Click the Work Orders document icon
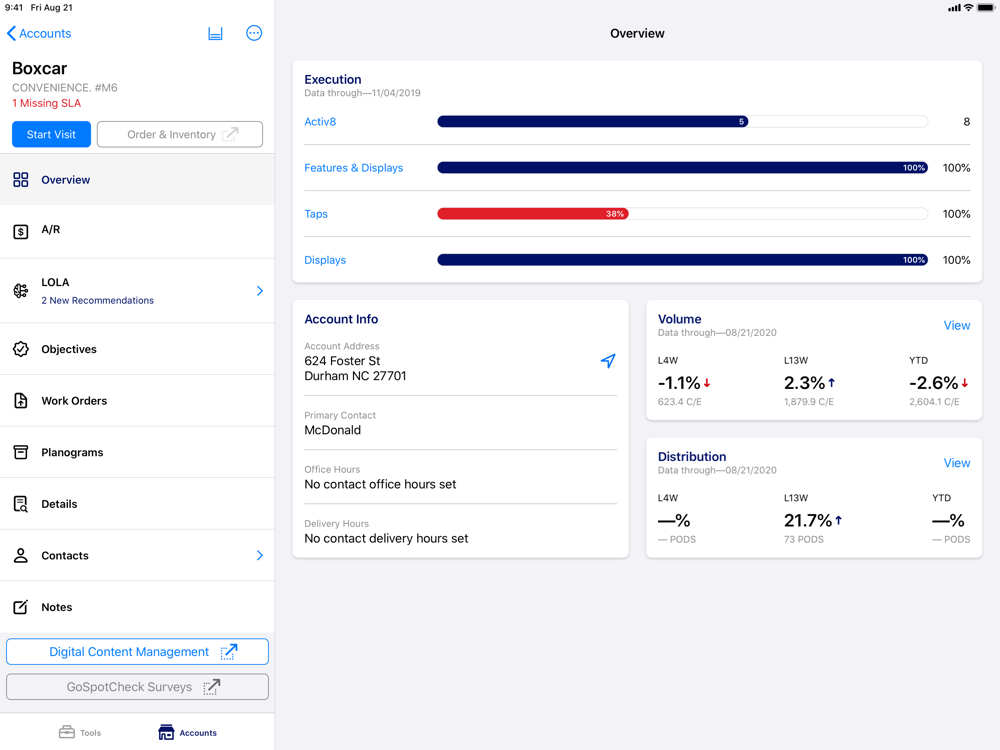The image size is (1000, 750). click(x=21, y=401)
